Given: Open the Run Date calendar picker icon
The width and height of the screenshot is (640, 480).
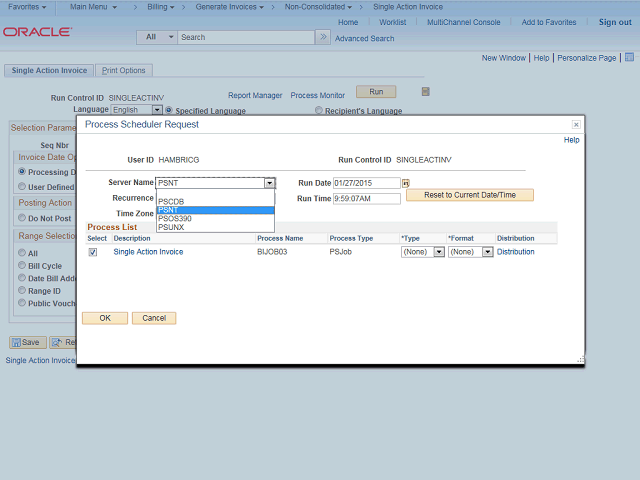Looking at the screenshot, I should tap(406, 183).
